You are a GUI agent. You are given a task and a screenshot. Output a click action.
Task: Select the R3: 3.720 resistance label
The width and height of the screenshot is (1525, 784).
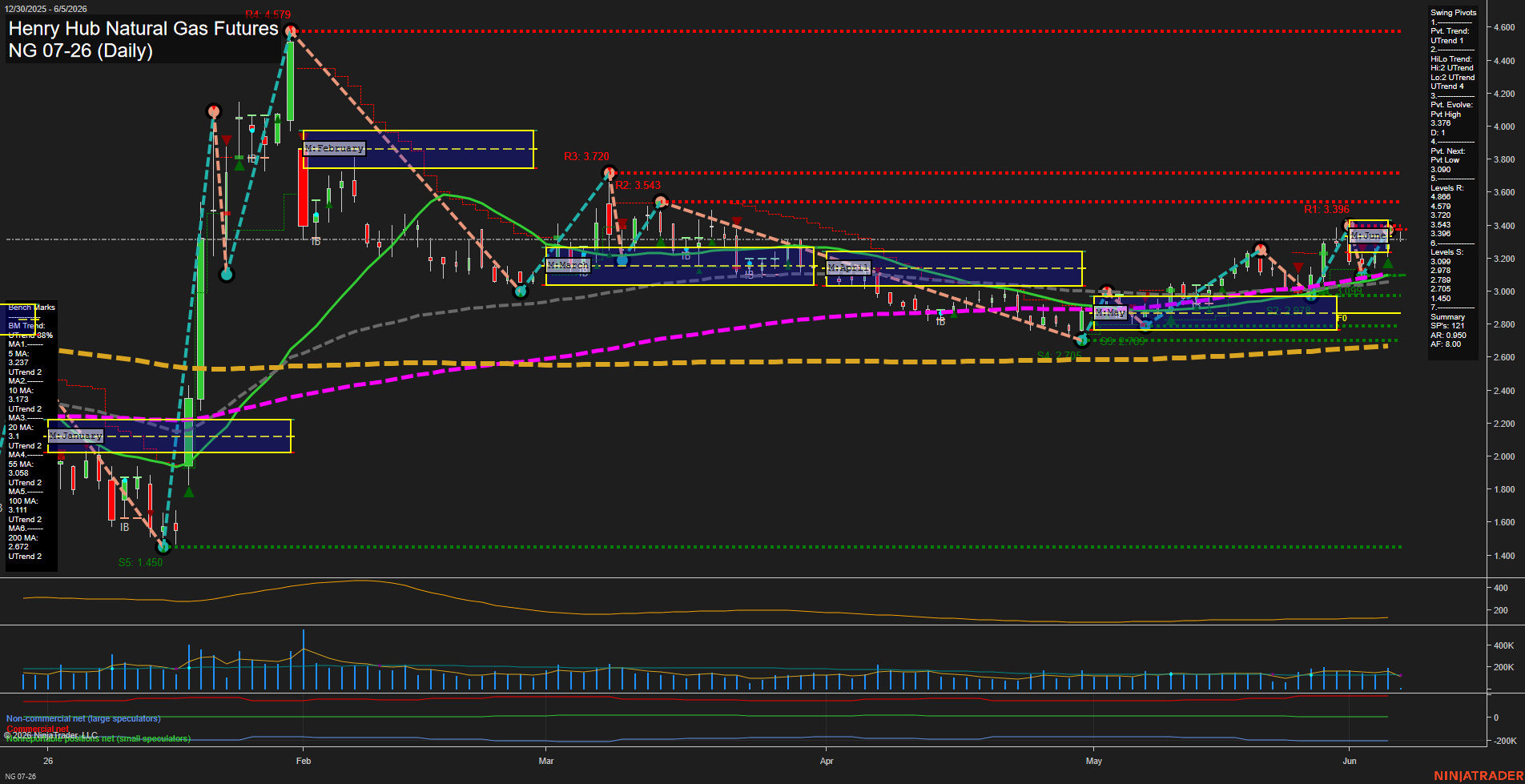point(586,156)
